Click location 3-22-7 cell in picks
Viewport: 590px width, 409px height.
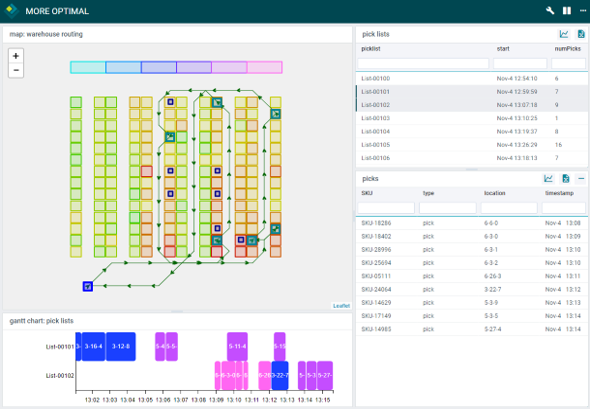pos(493,289)
